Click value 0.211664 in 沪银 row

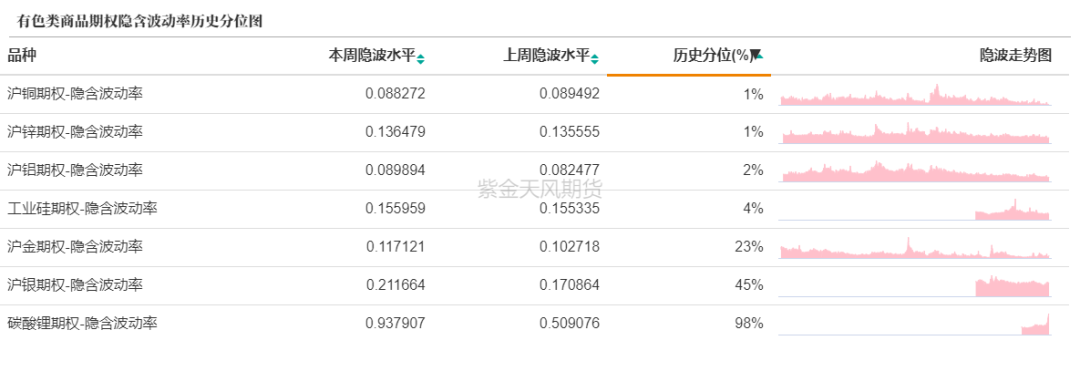(395, 285)
